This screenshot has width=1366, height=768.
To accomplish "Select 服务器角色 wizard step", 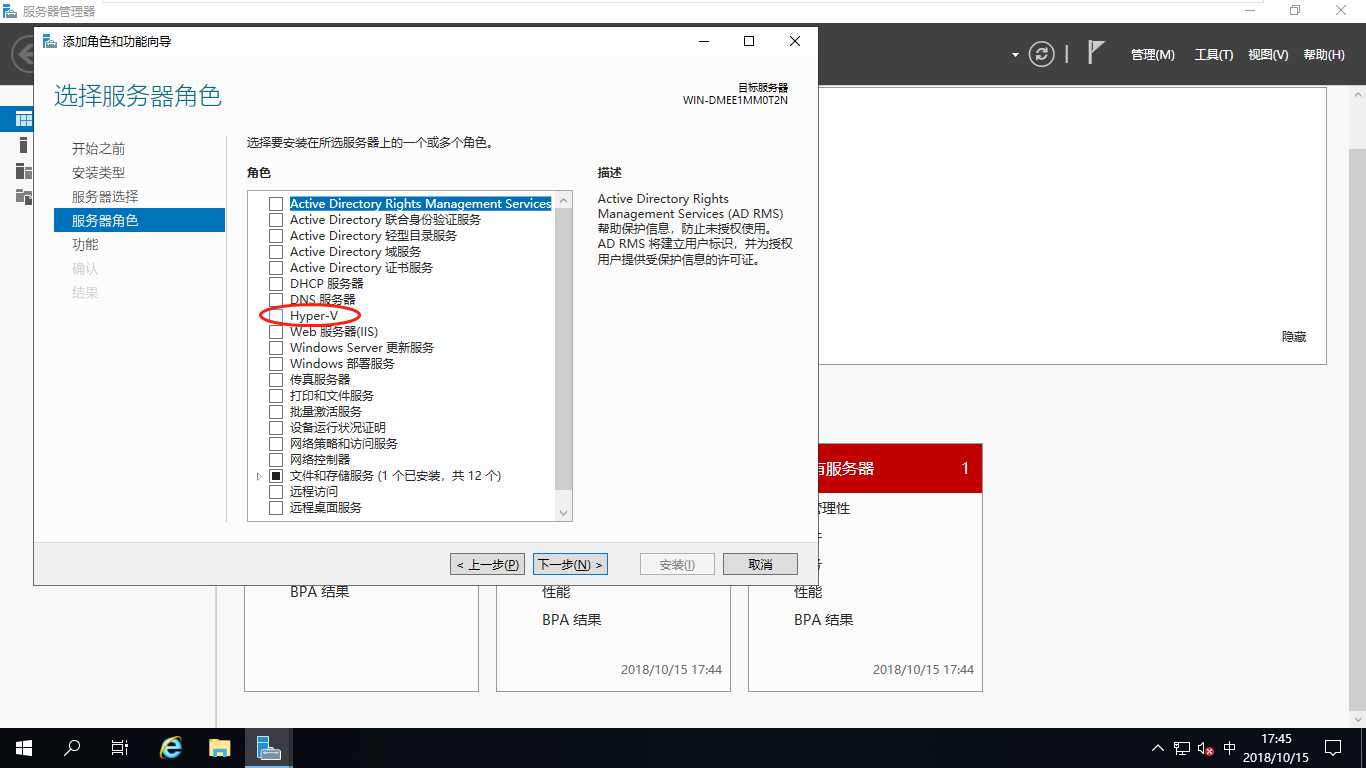I will pyautogui.click(x=139, y=220).
